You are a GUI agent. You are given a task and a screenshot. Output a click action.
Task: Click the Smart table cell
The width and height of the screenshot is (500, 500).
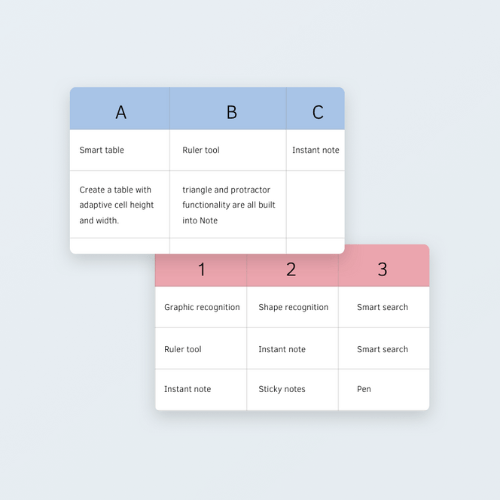pyautogui.click(x=120, y=150)
